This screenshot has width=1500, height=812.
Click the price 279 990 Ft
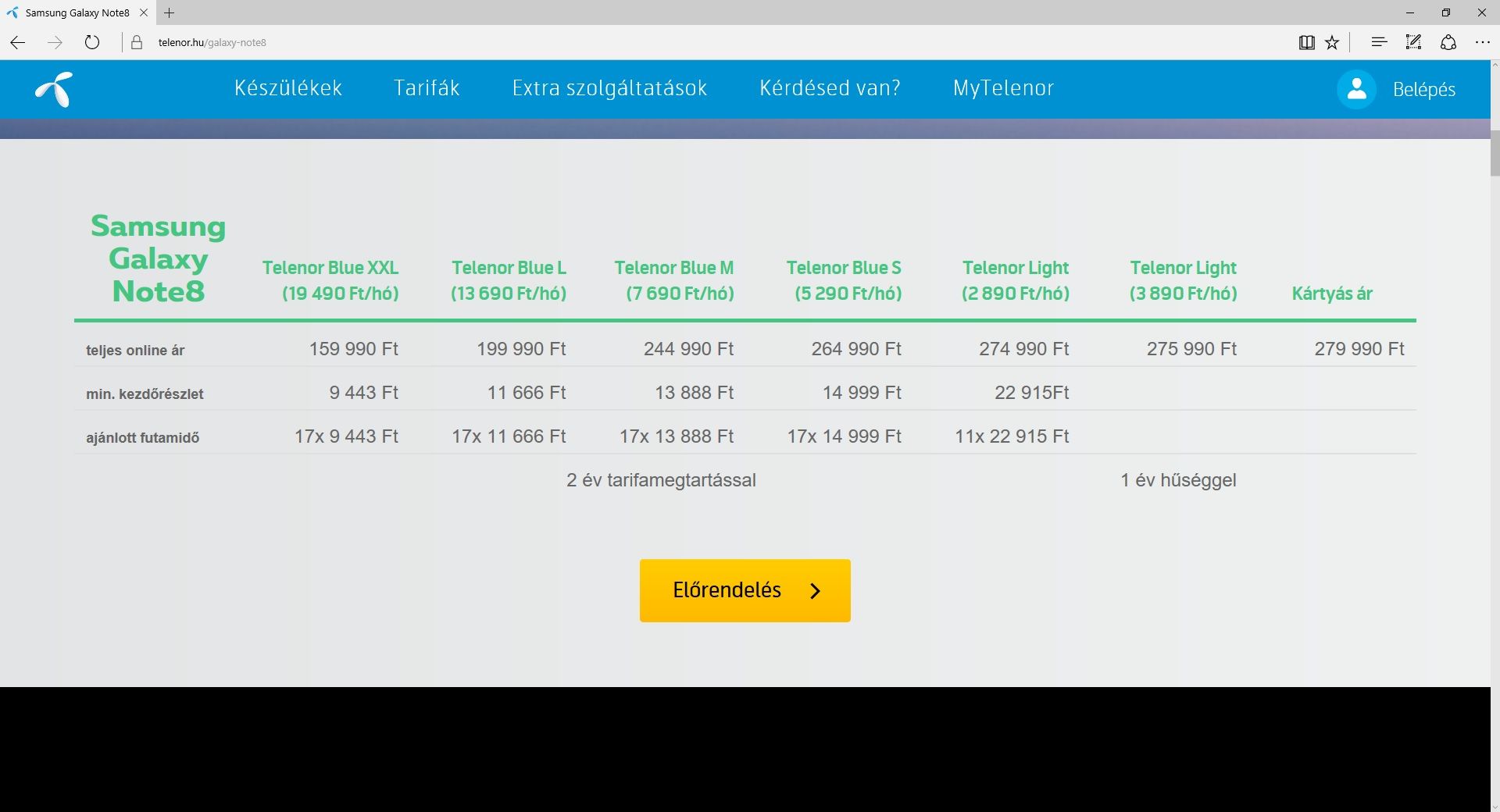(x=1359, y=349)
